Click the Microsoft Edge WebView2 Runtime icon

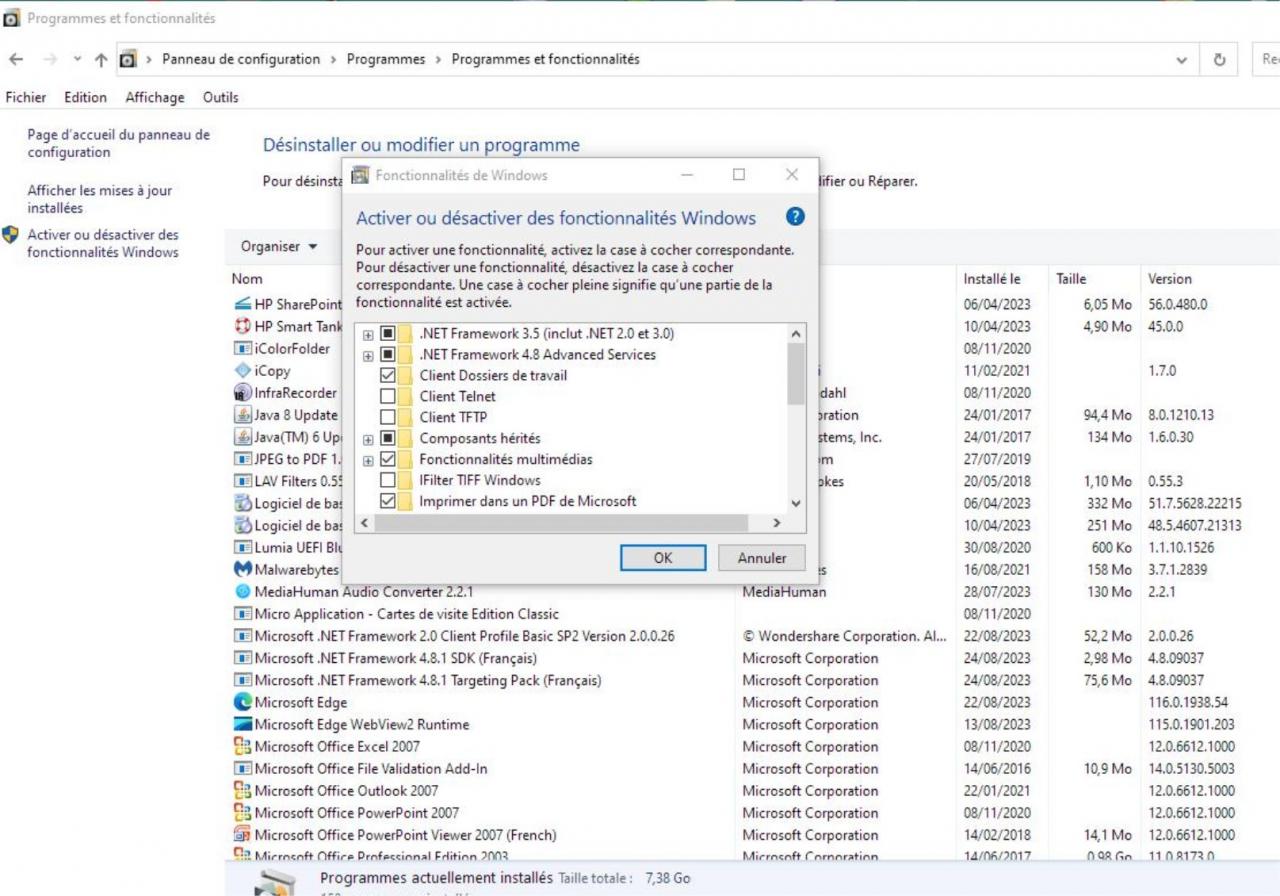click(242, 724)
